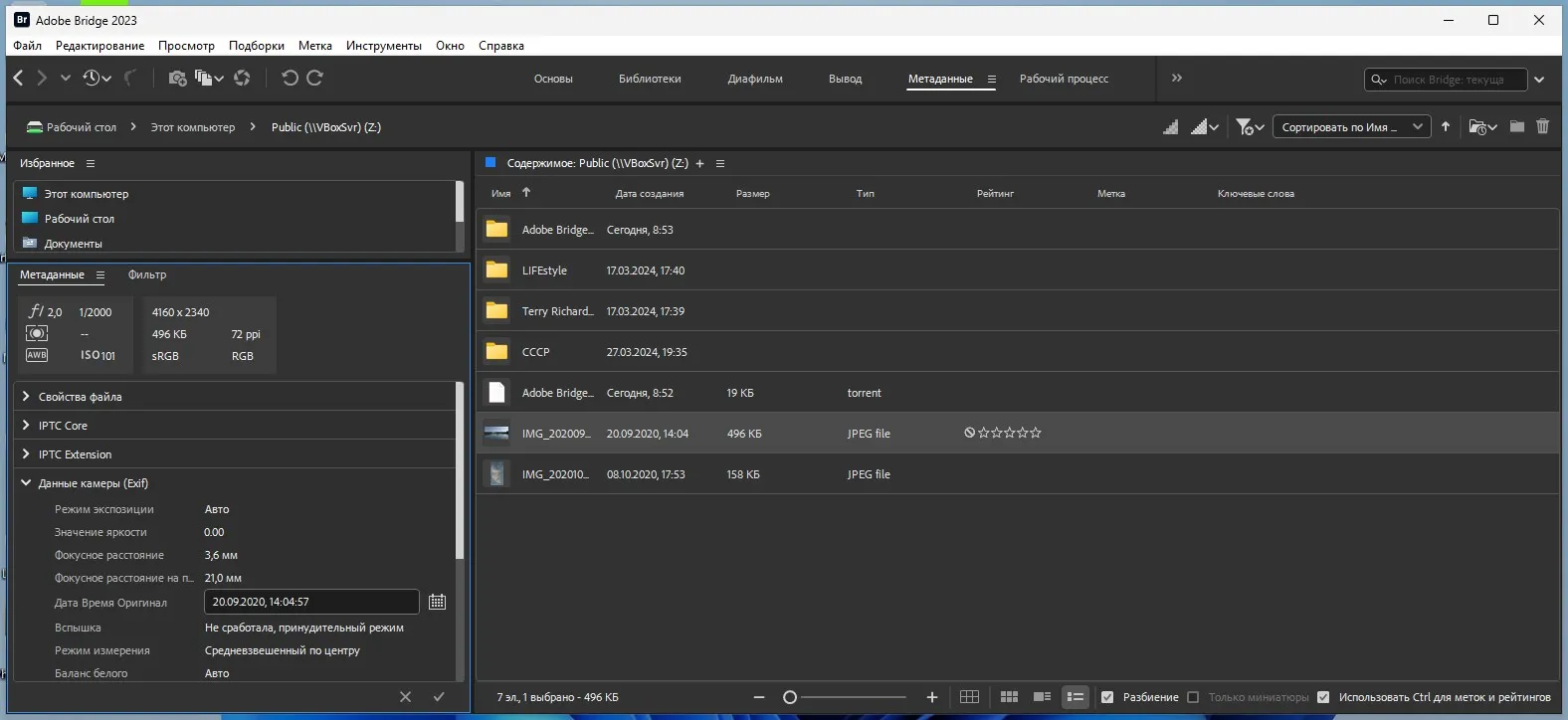Add a new content tab with plus
This screenshot has width=1568, height=720.
click(x=699, y=163)
